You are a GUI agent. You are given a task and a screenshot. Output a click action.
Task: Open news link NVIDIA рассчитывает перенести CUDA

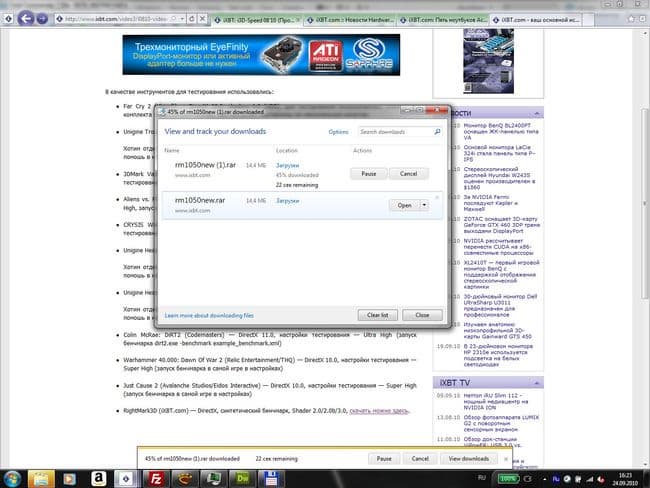click(x=498, y=247)
